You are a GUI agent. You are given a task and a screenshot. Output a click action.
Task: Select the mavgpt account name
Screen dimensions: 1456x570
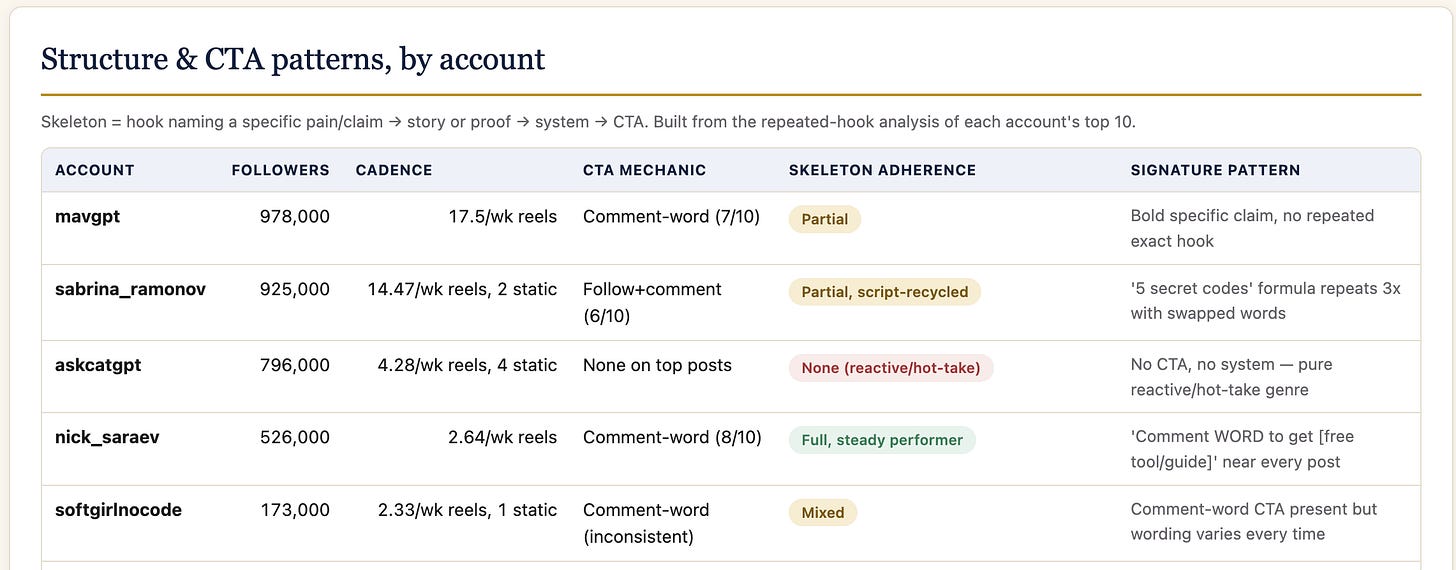pos(87,216)
